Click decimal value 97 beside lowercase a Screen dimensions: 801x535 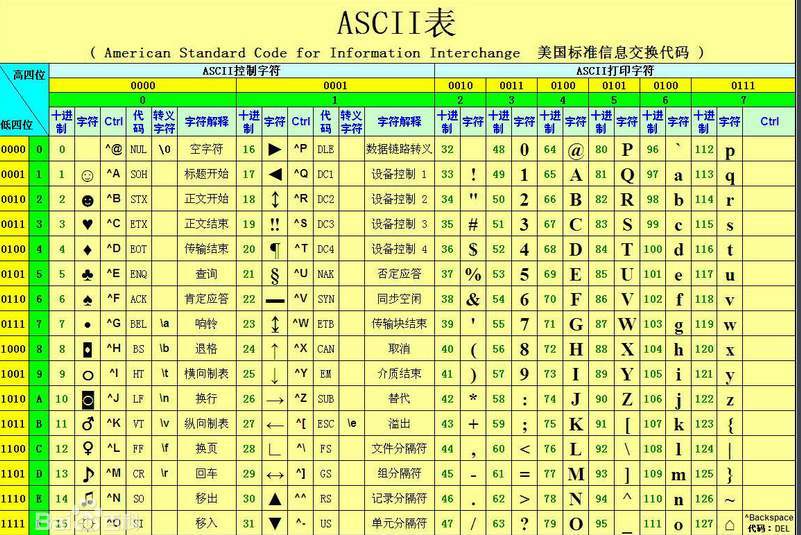(652, 174)
